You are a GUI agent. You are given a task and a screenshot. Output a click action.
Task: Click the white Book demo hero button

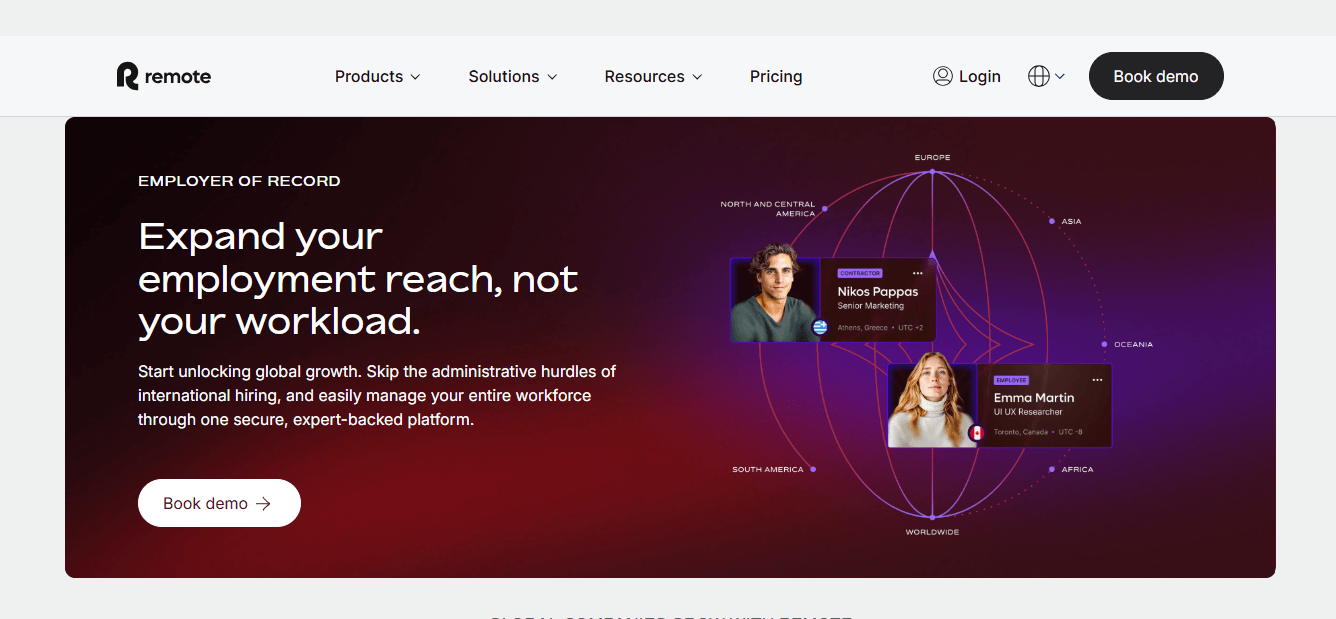219,503
